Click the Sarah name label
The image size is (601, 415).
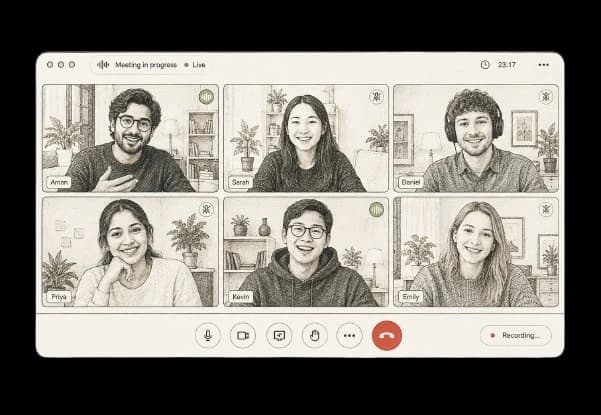[240, 182]
